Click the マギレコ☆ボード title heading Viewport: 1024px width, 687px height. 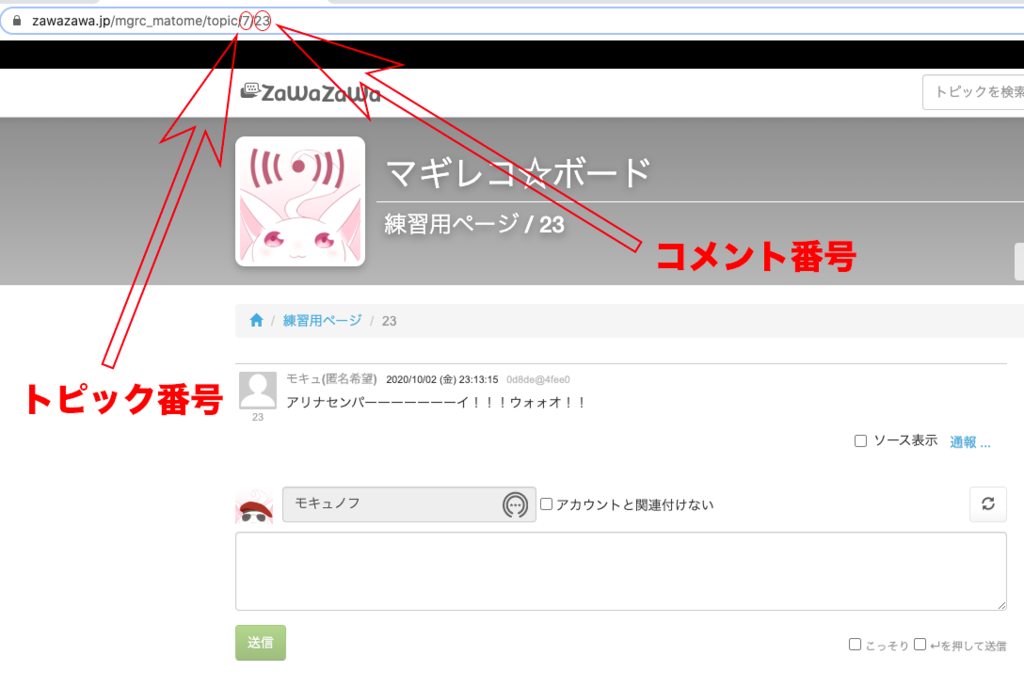click(518, 174)
